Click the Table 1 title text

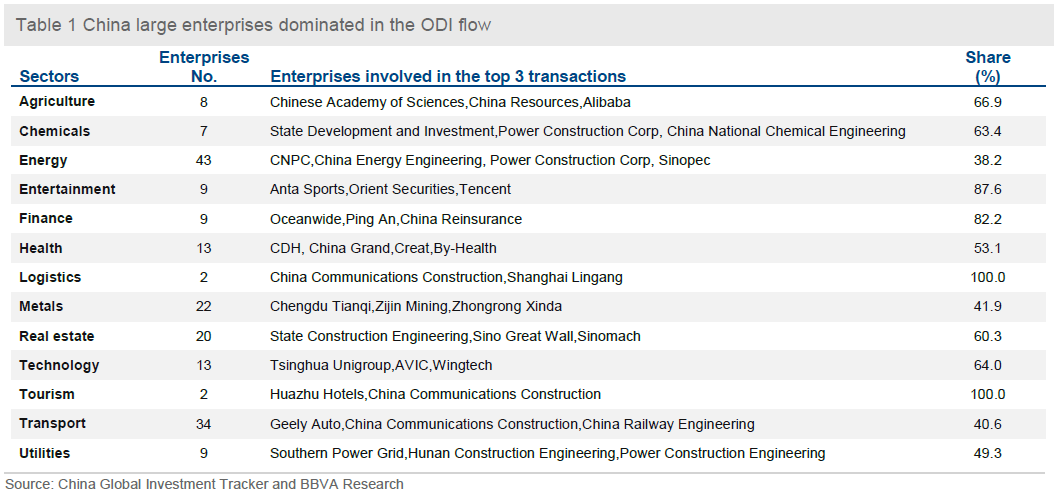point(253,26)
